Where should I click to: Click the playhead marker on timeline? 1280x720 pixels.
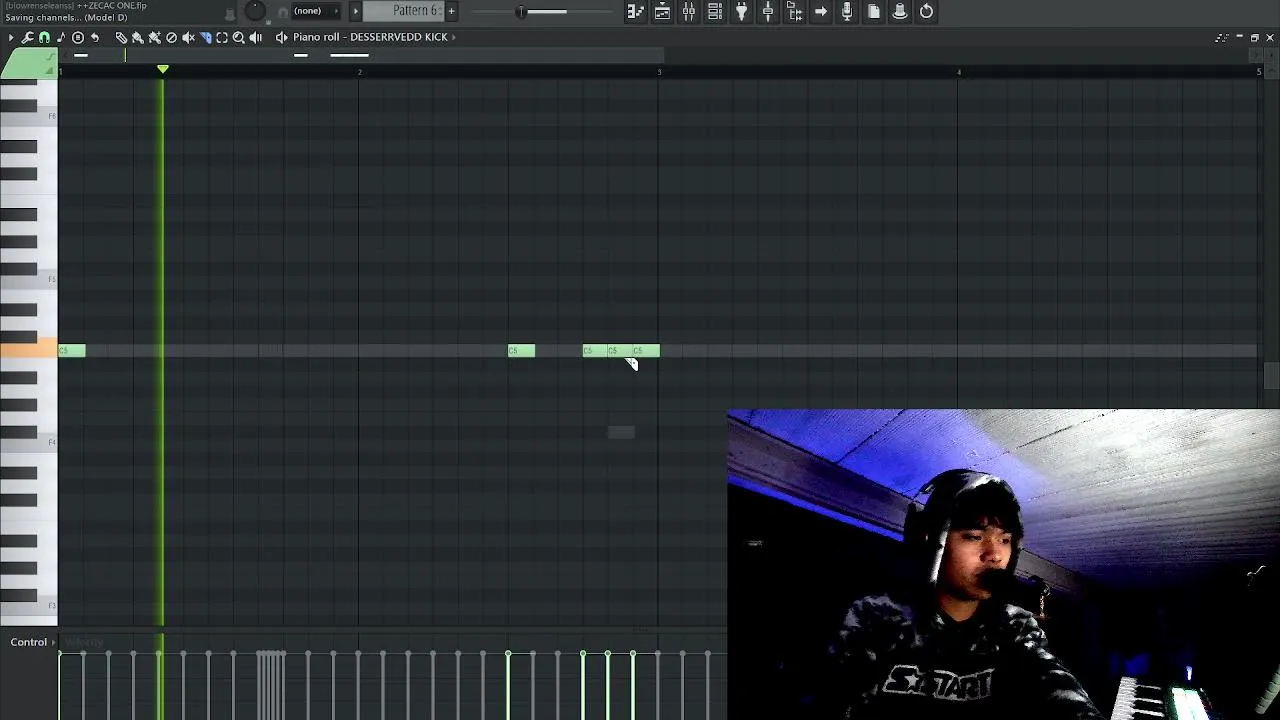(163, 69)
